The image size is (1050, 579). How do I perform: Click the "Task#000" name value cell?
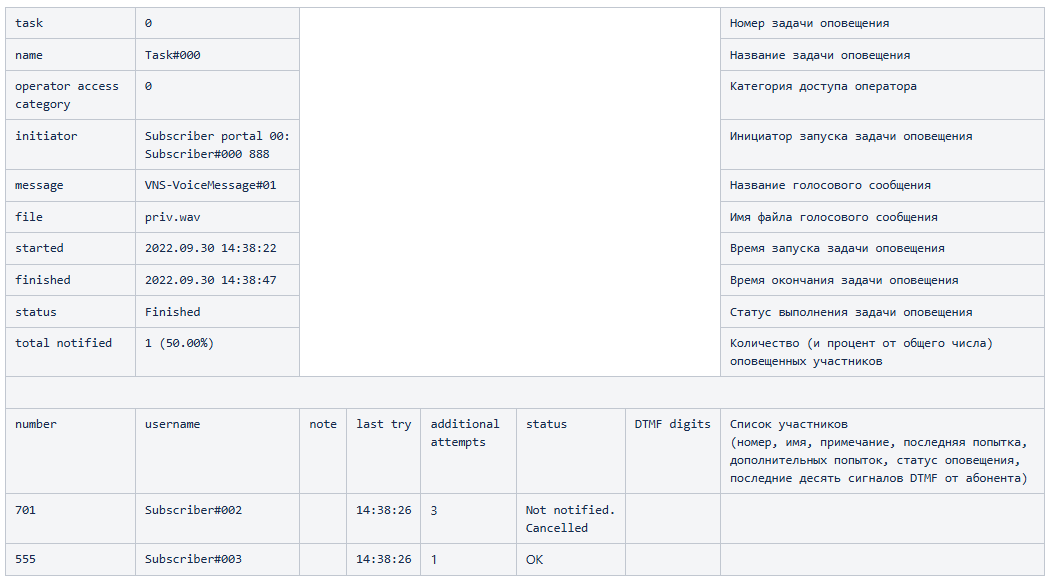coord(173,55)
